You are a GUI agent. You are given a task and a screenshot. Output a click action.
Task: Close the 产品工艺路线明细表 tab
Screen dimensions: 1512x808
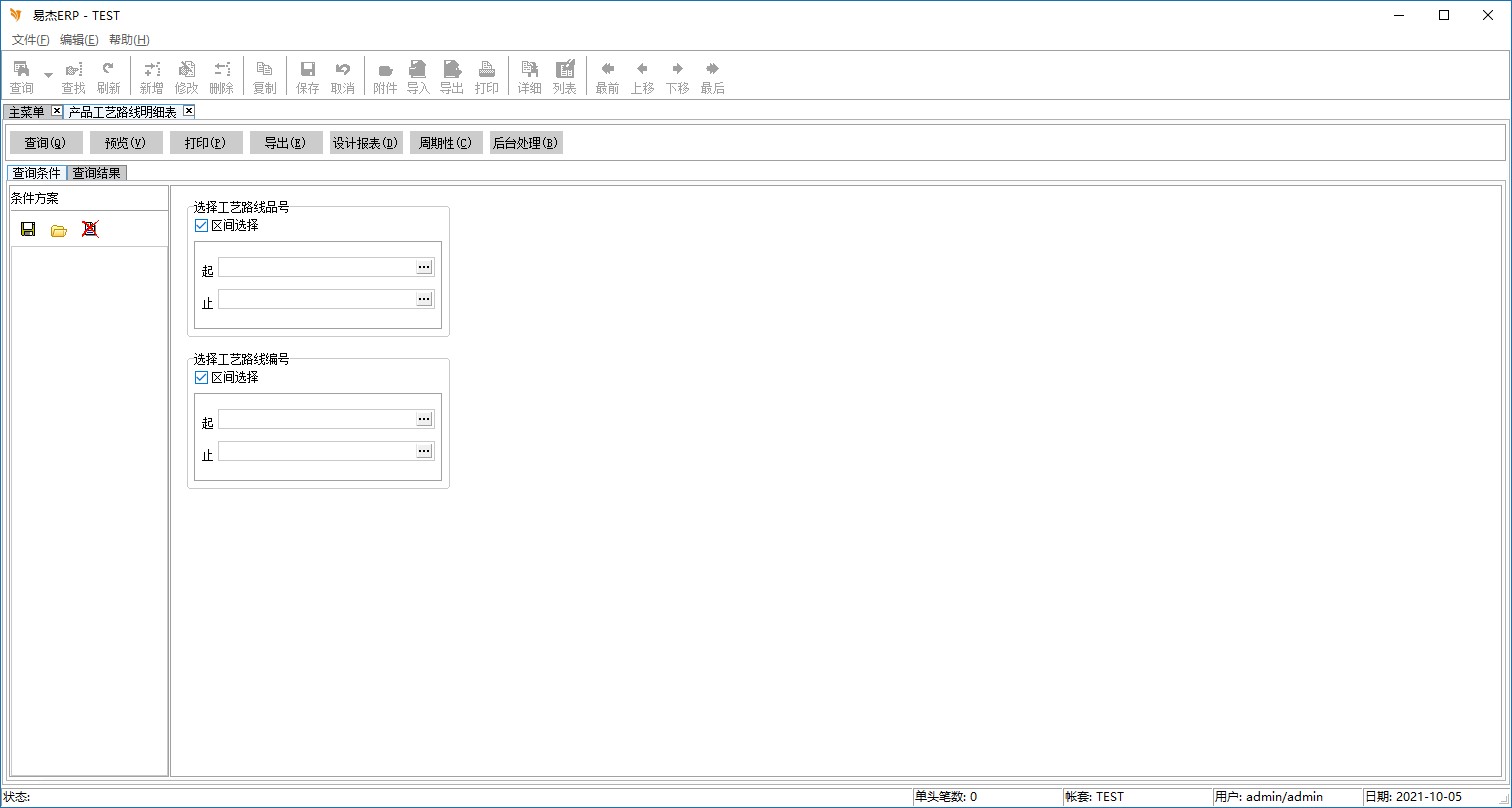pos(188,111)
